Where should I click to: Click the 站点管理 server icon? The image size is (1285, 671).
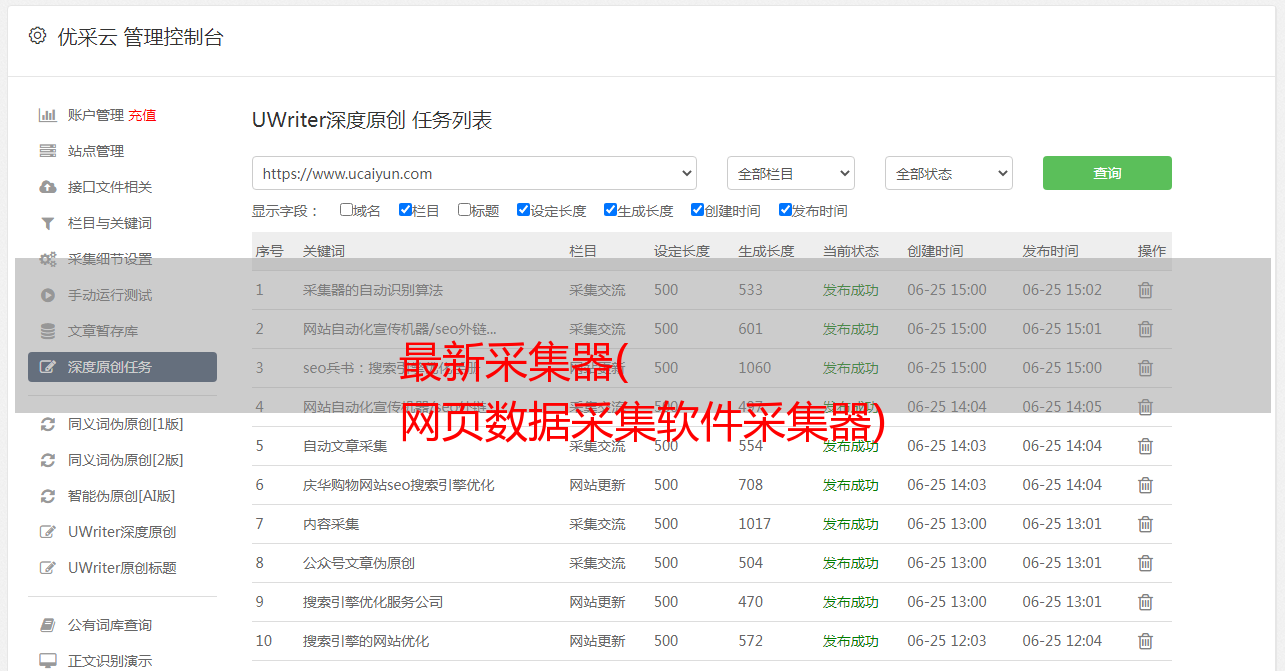pos(47,151)
